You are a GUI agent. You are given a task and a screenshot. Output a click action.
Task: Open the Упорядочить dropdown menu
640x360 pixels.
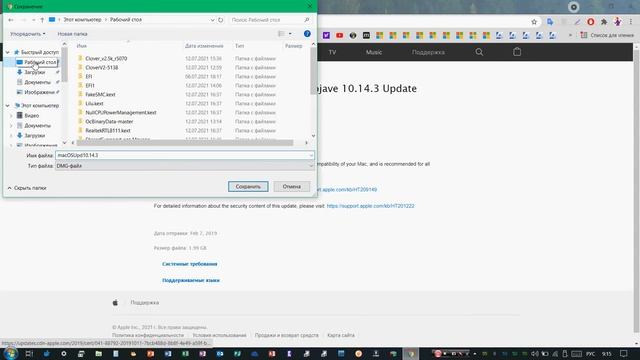pos(28,34)
